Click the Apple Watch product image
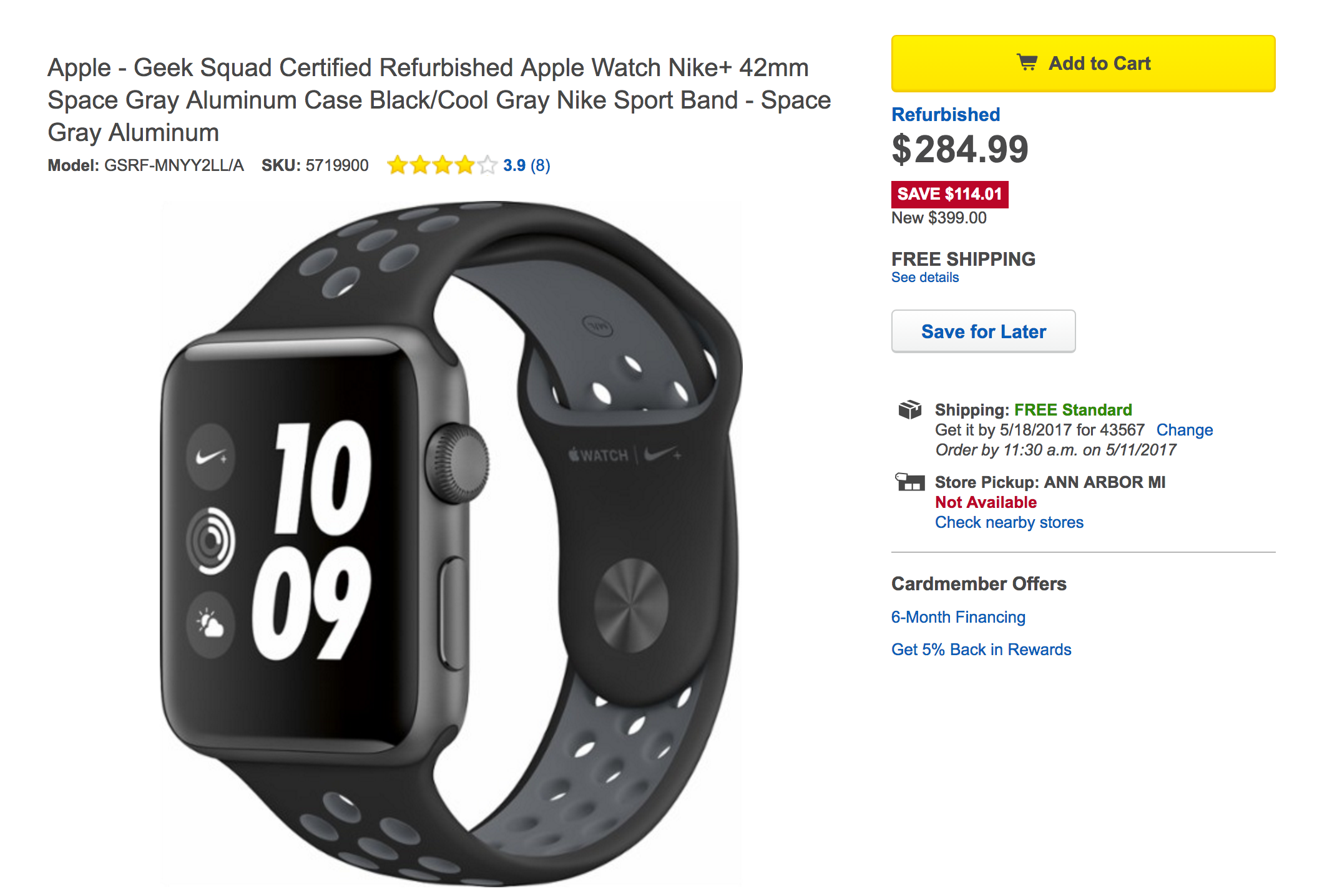The image size is (1322, 896). [452, 543]
